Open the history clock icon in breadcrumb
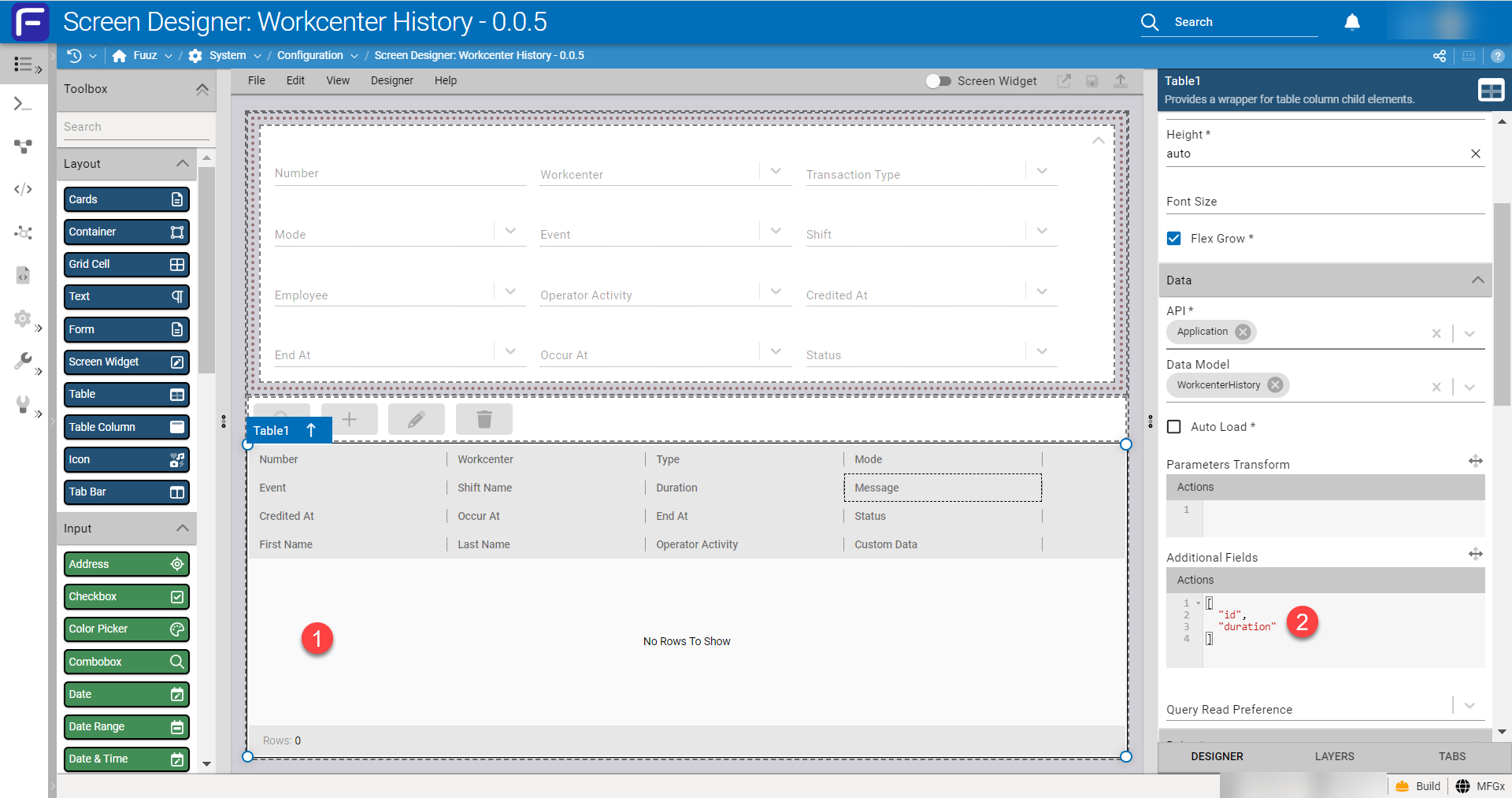The width and height of the screenshot is (1512, 798). (75, 55)
